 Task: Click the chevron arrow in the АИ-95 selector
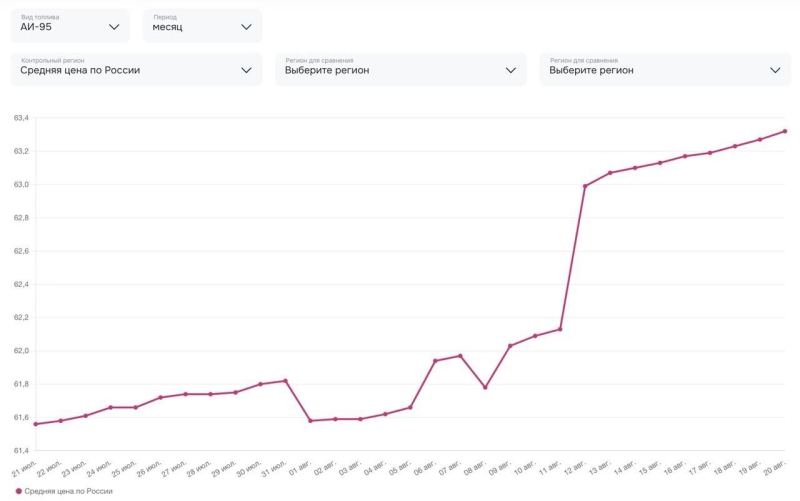(x=114, y=27)
